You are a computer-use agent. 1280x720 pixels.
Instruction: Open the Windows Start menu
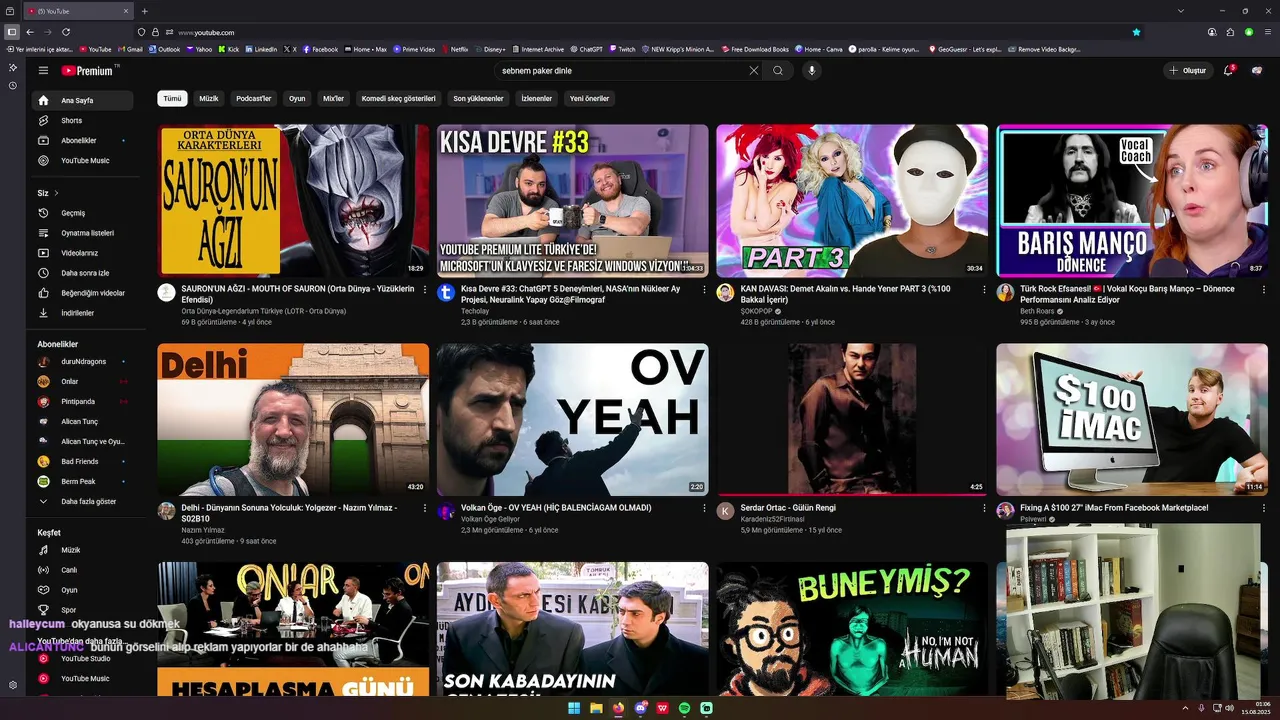coord(574,708)
